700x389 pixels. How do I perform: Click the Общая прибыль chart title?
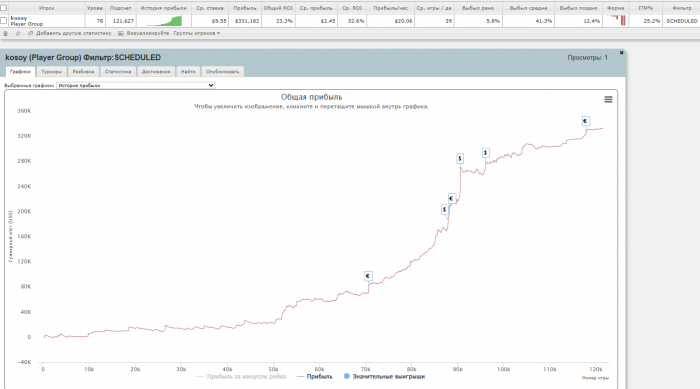pos(311,97)
